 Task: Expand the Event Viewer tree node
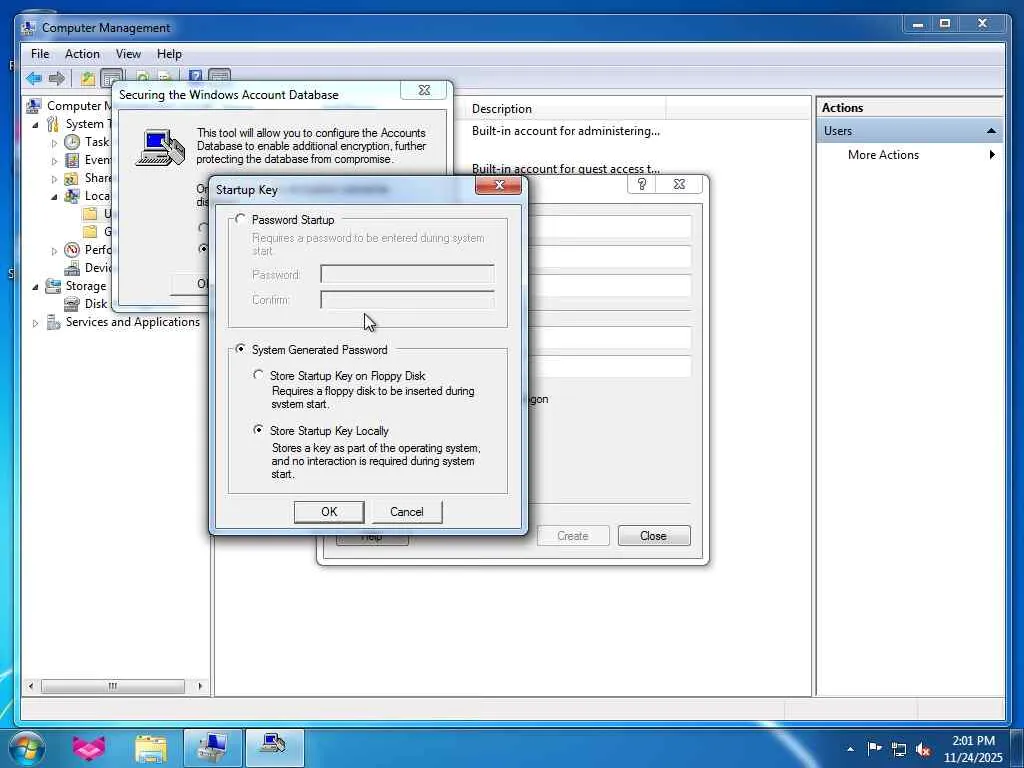tap(54, 161)
